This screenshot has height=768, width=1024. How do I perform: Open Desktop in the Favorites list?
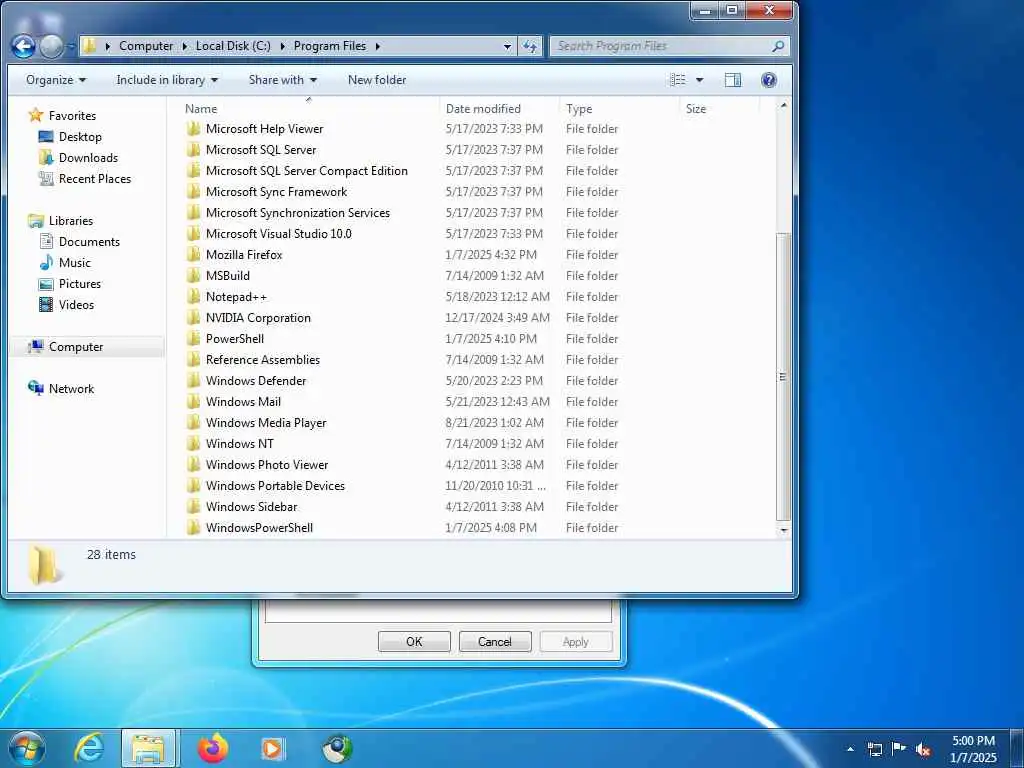80,136
